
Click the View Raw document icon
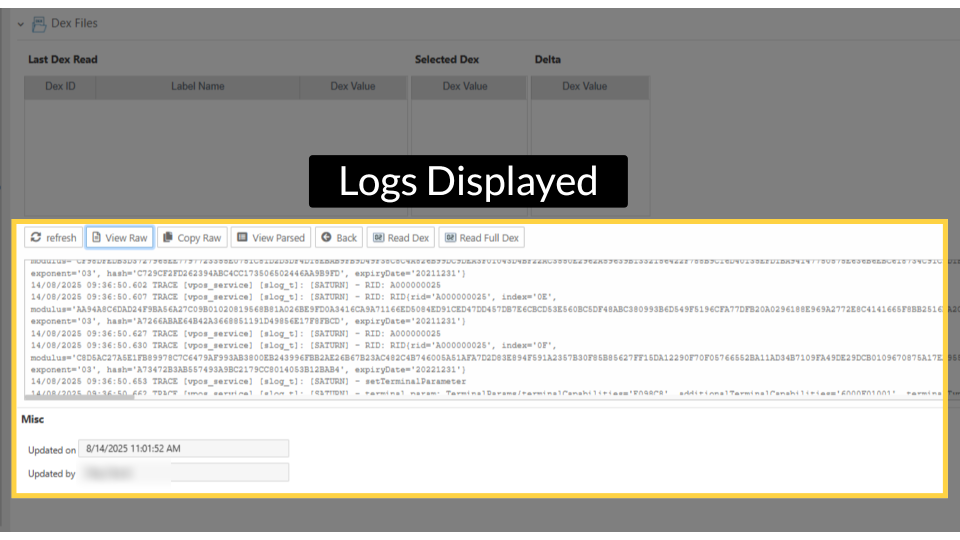(96, 238)
